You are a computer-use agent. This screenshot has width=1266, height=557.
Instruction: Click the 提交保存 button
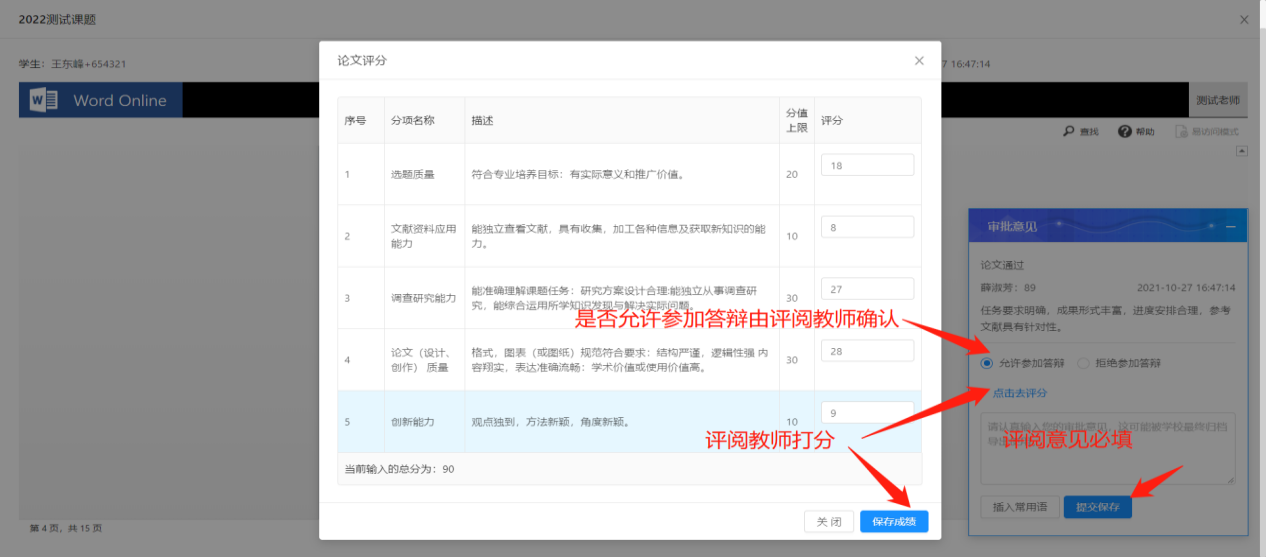tap(1097, 507)
